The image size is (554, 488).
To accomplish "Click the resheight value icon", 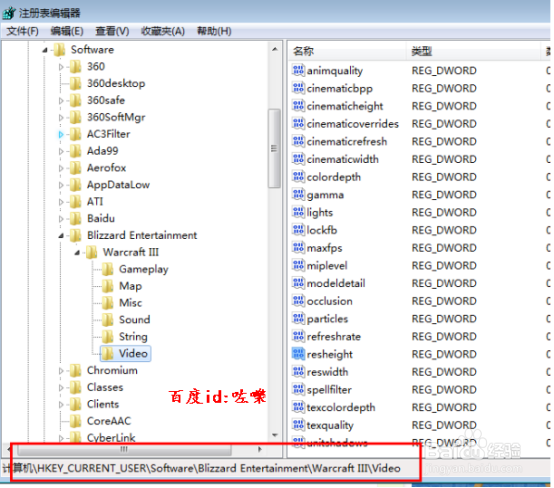I will tap(298, 354).
